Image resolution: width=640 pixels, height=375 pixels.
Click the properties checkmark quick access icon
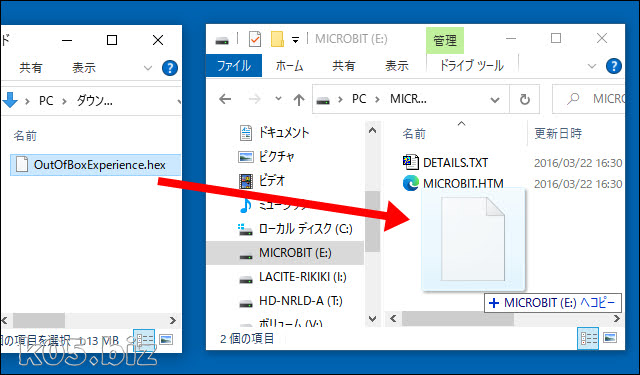255,40
